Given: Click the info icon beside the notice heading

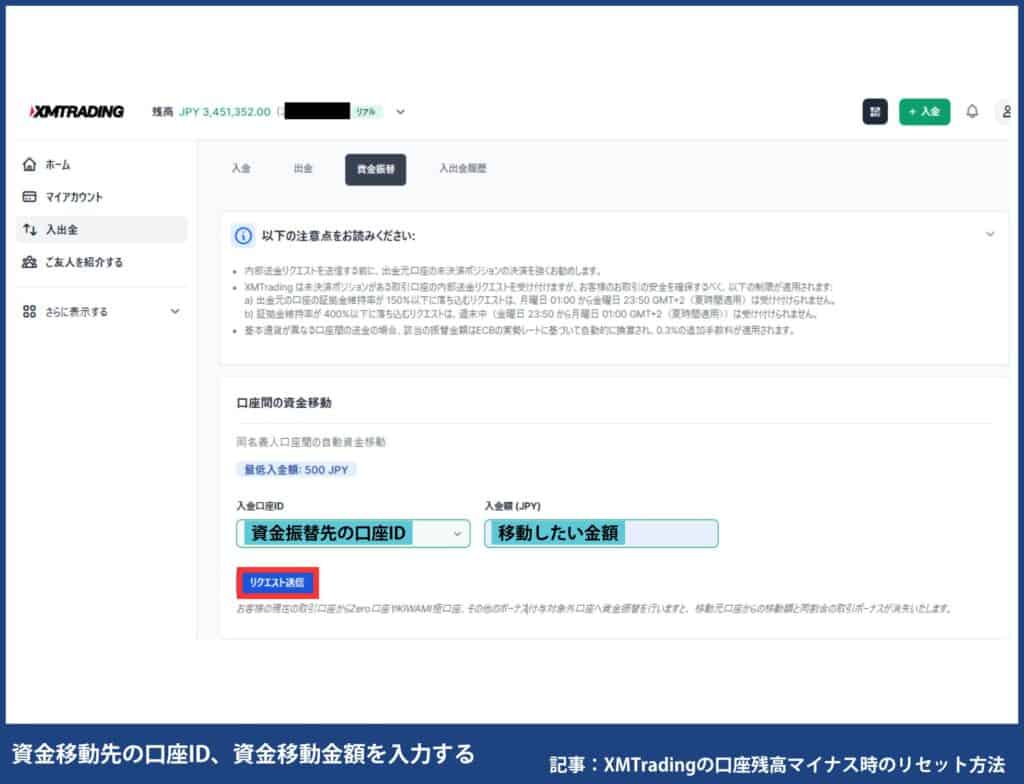Looking at the screenshot, I should tap(243, 236).
